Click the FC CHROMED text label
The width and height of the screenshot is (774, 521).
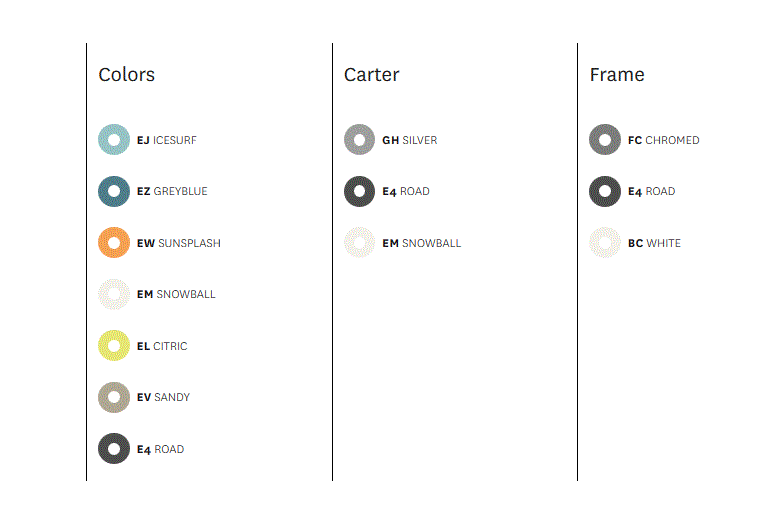coord(663,140)
